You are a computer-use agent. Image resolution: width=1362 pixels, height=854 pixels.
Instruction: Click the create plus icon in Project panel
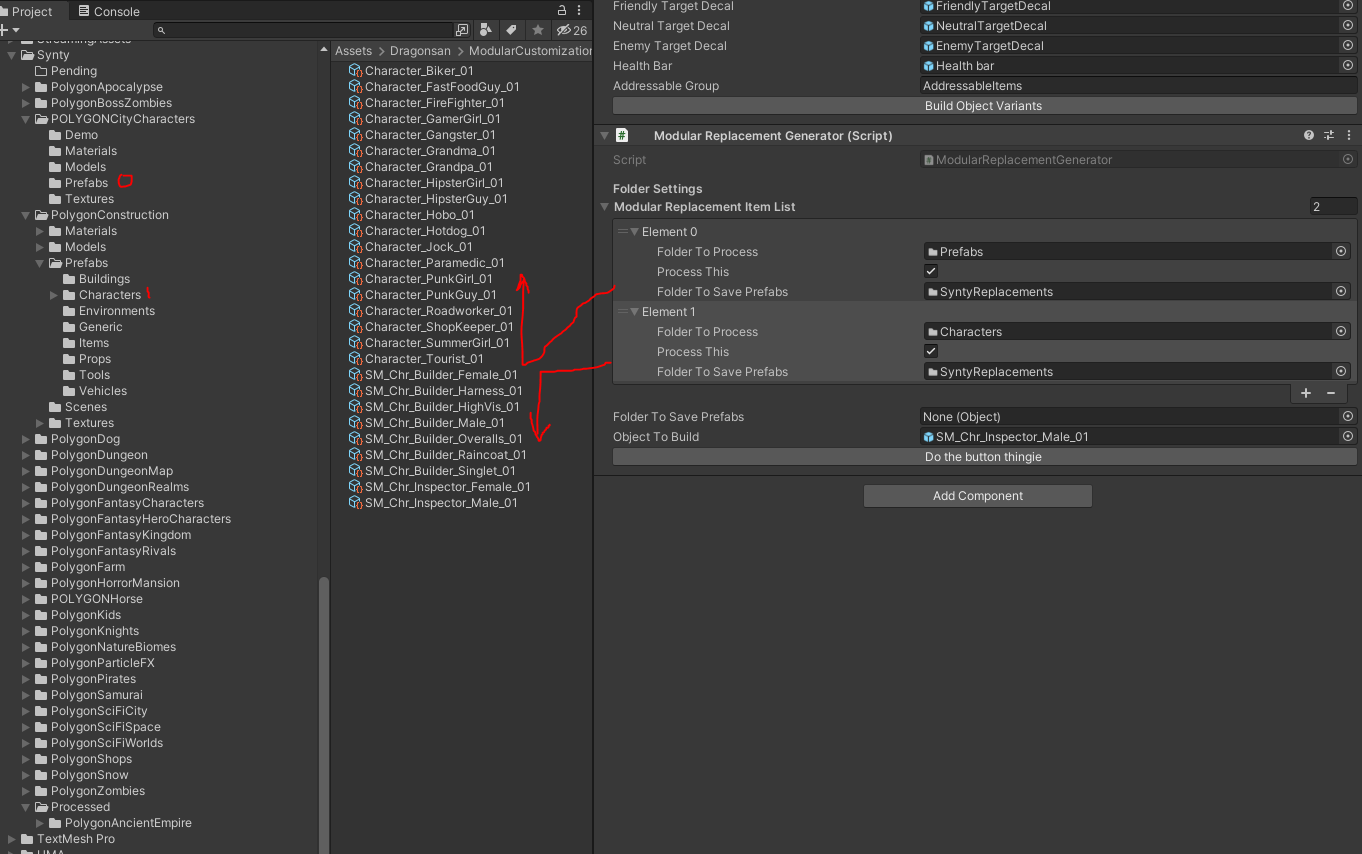pos(6,30)
